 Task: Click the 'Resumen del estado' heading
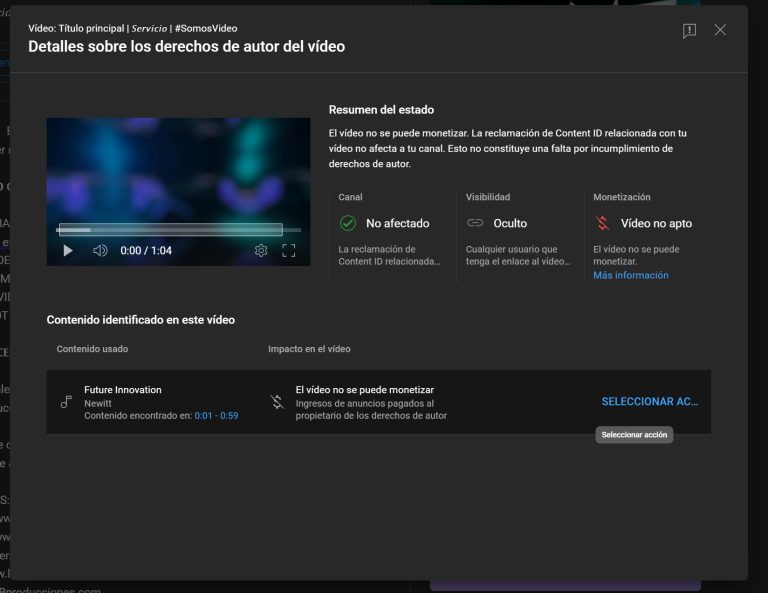(x=381, y=110)
